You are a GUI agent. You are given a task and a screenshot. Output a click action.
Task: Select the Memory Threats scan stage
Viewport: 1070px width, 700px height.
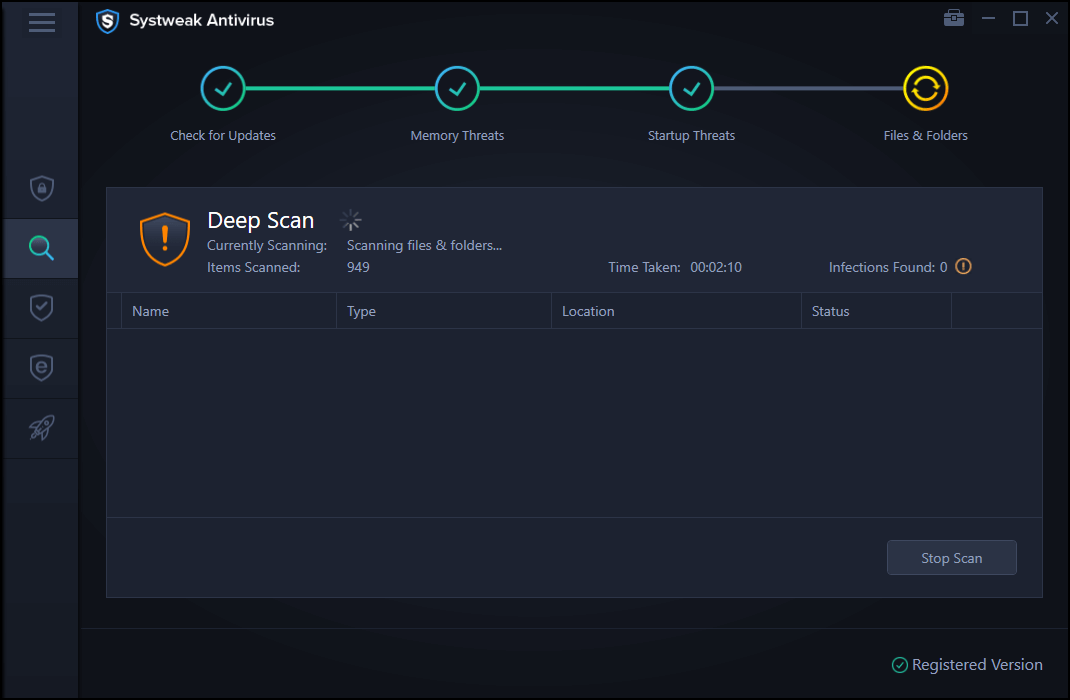[457, 88]
